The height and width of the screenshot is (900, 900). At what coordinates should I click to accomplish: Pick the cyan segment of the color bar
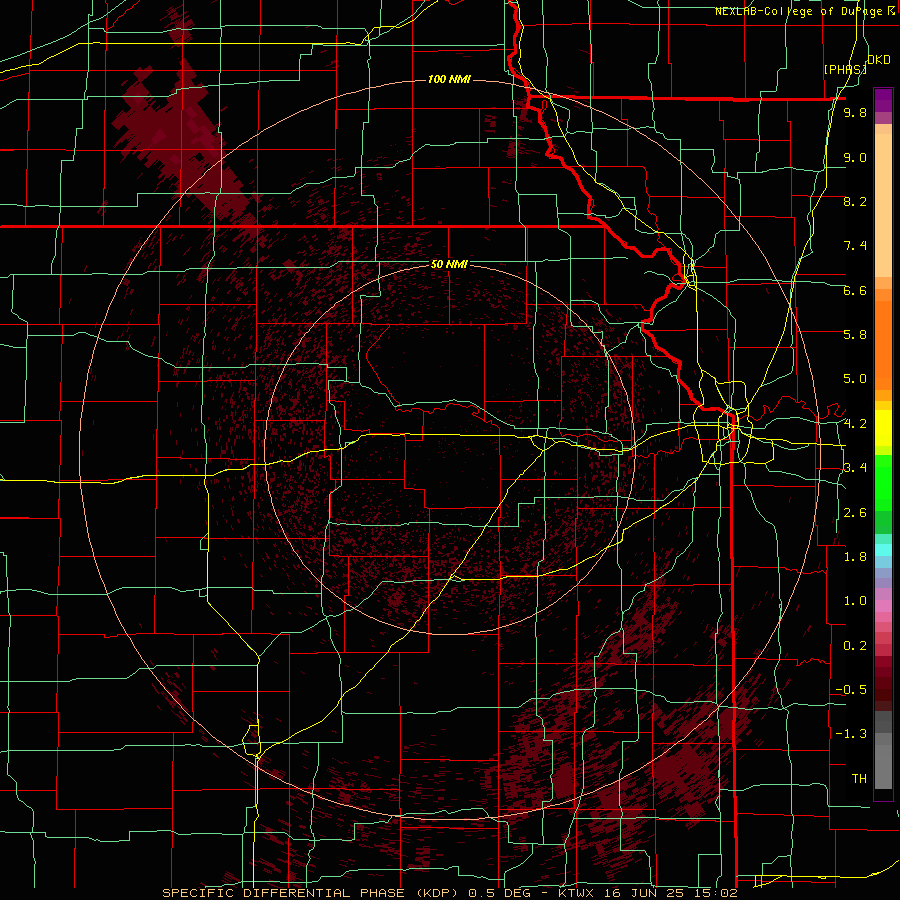tap(883, 550)
